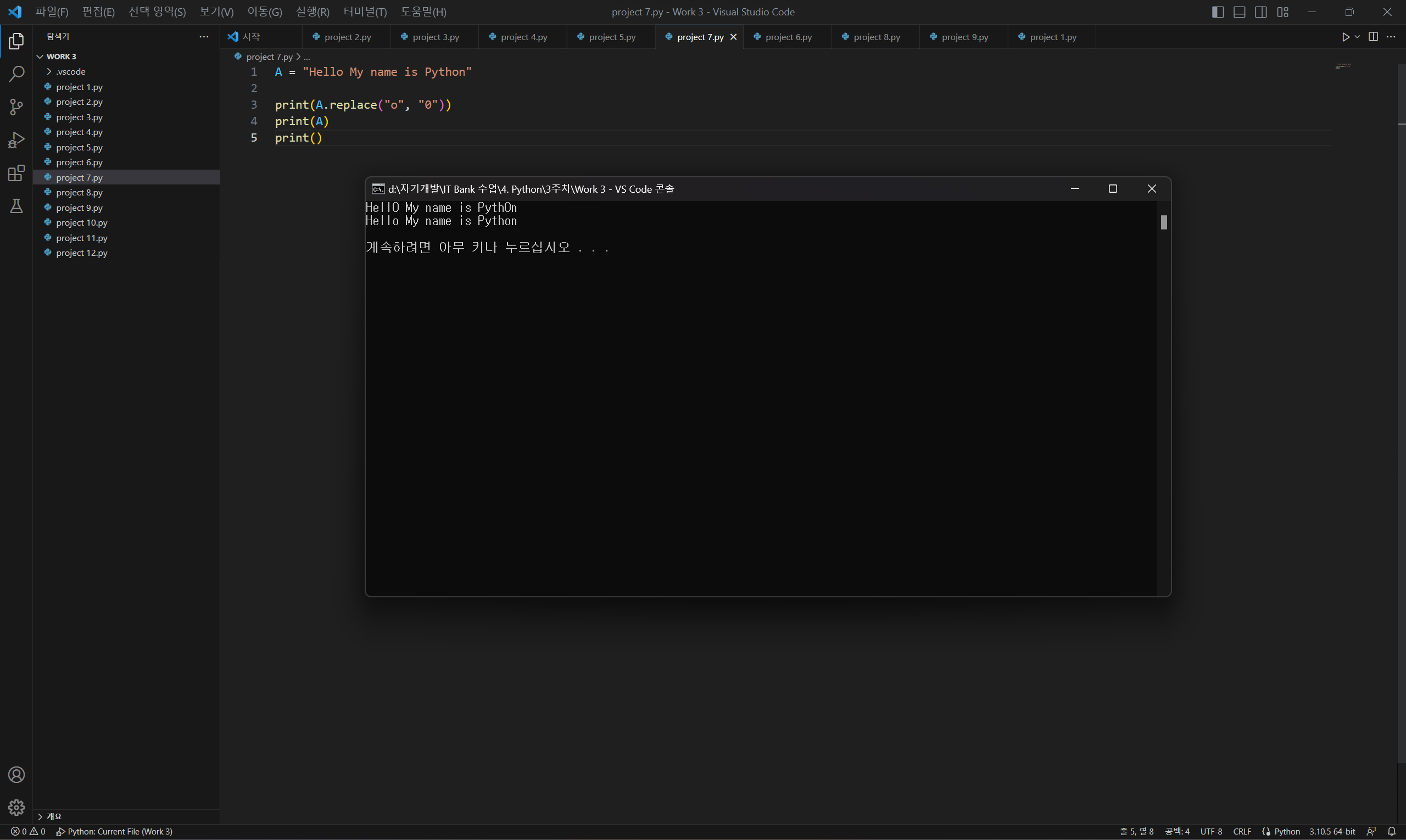
Task: Open the run button dropdown arrow
Action: (1357, 37)
